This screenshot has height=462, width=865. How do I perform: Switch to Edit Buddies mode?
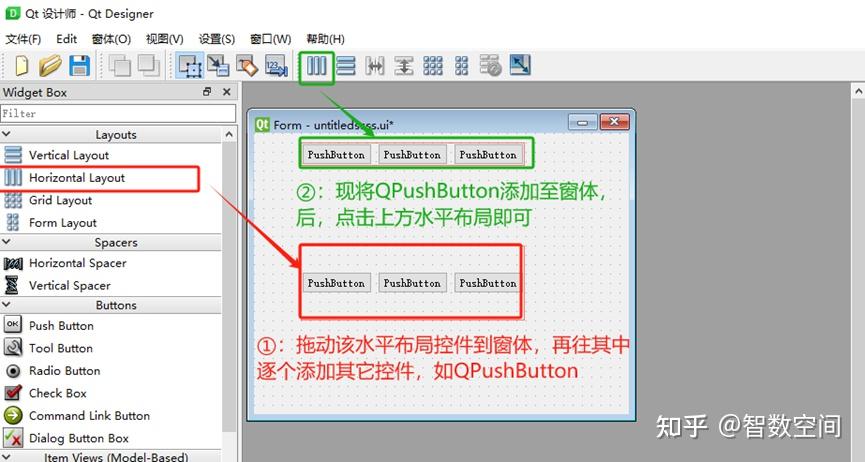pyautogui.click(x=247, y=66)
